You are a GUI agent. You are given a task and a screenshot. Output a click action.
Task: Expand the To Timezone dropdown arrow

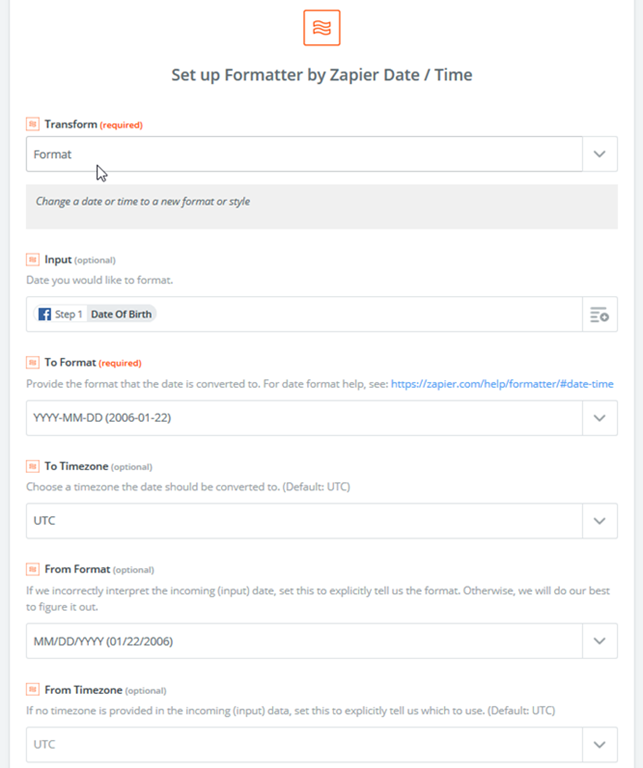click(599, 521)
